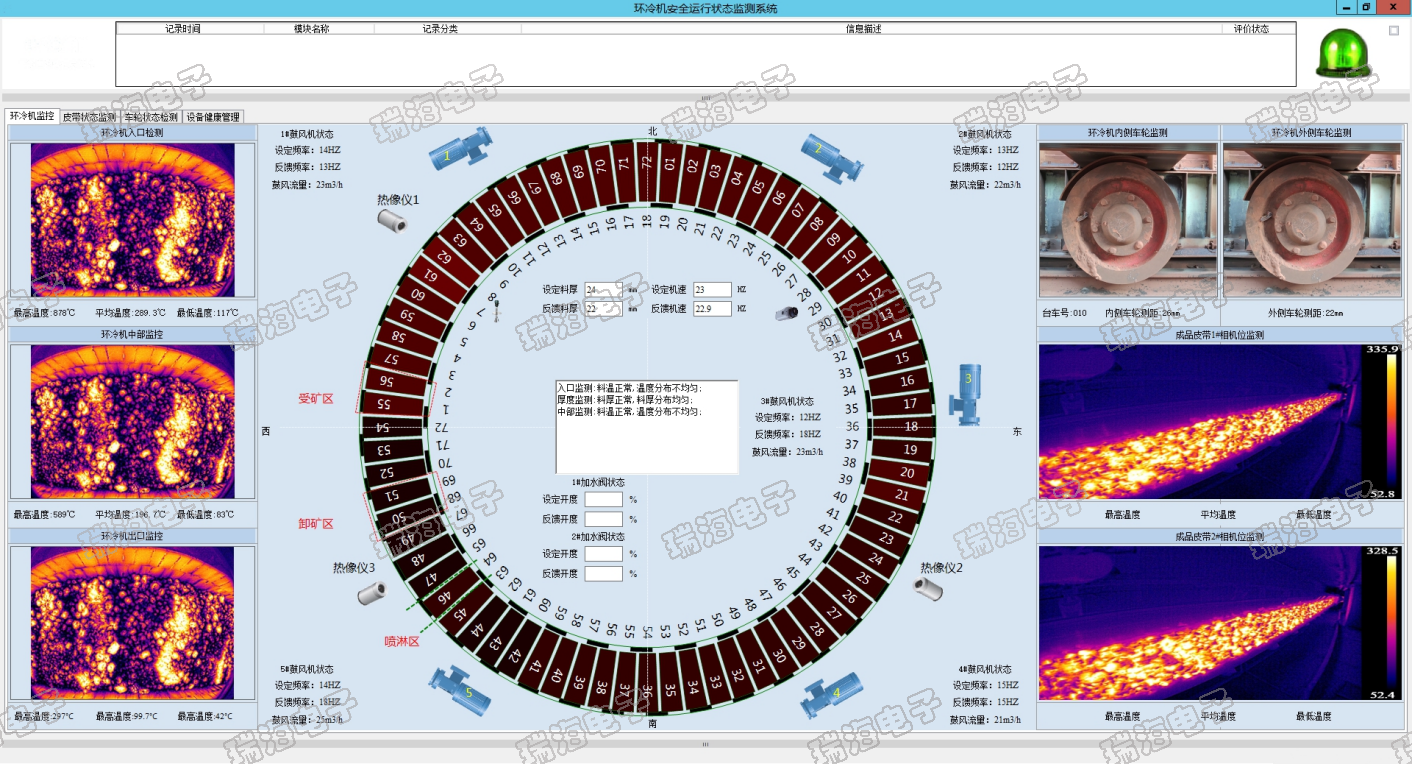Image resolution: width=1412 pixels, height=764 pixels.
Task: Click 1#加水阀 设定开度 input box
Action: point(603,499)
